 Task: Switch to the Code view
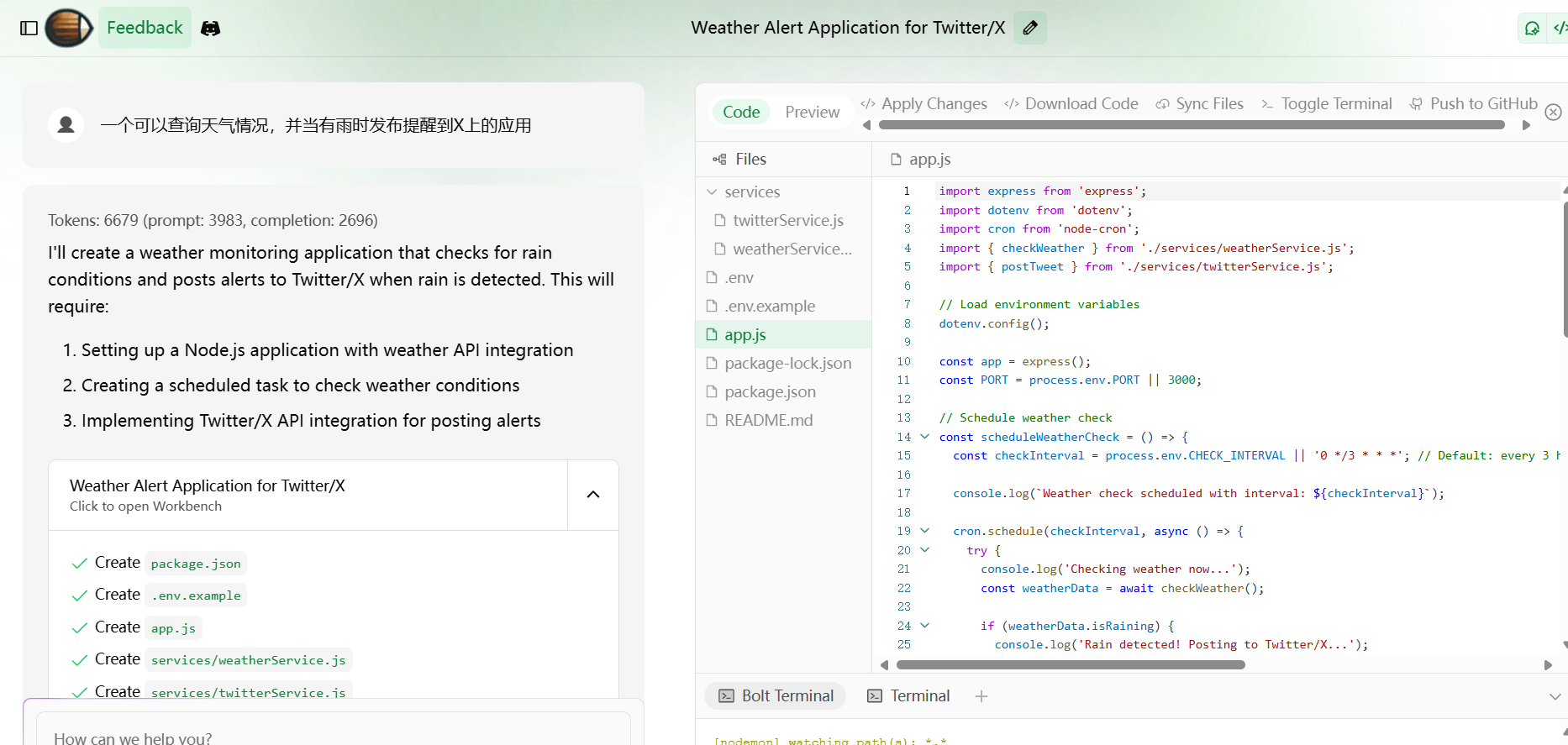click(x=741, y=112)
